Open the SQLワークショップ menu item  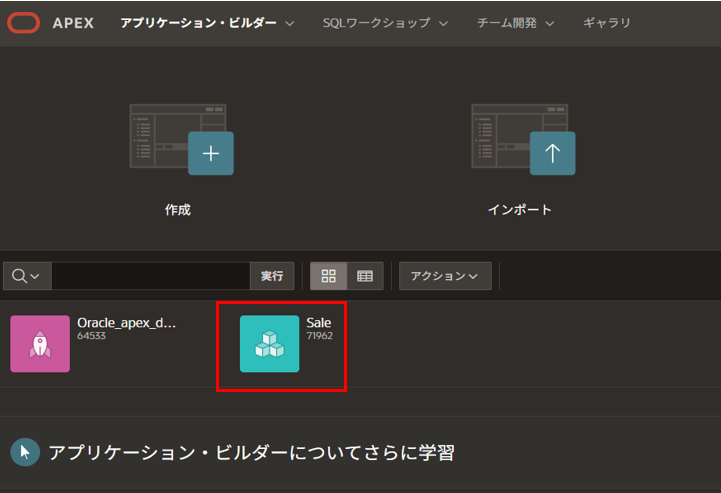click(376, 22)
